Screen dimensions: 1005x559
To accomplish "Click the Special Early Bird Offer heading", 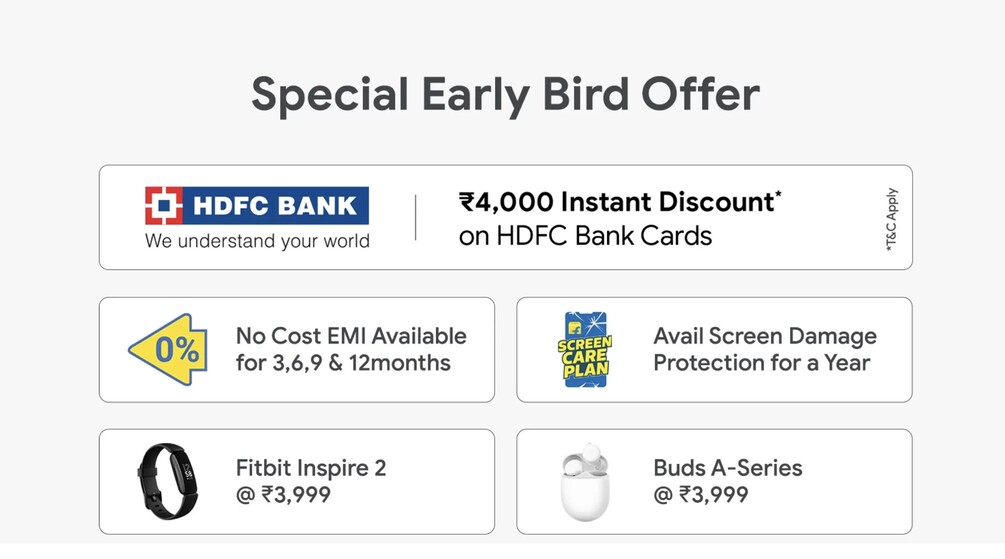I will click(504, 94).
